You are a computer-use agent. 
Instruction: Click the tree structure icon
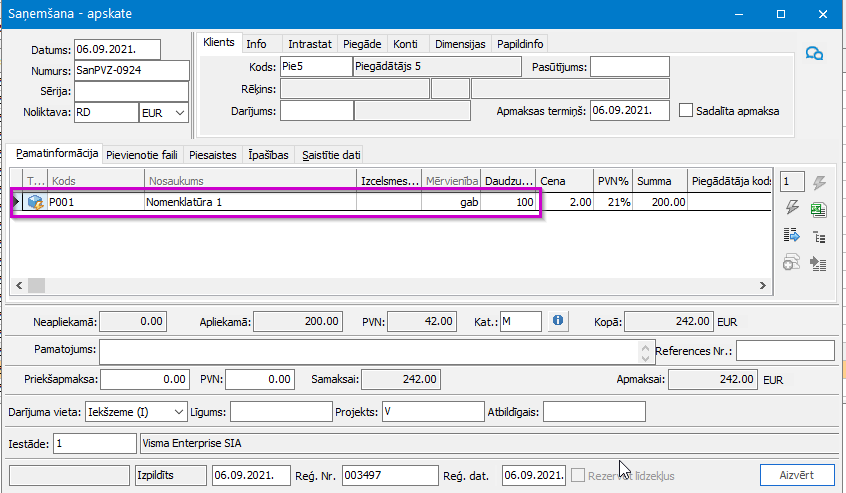point(818,236)
